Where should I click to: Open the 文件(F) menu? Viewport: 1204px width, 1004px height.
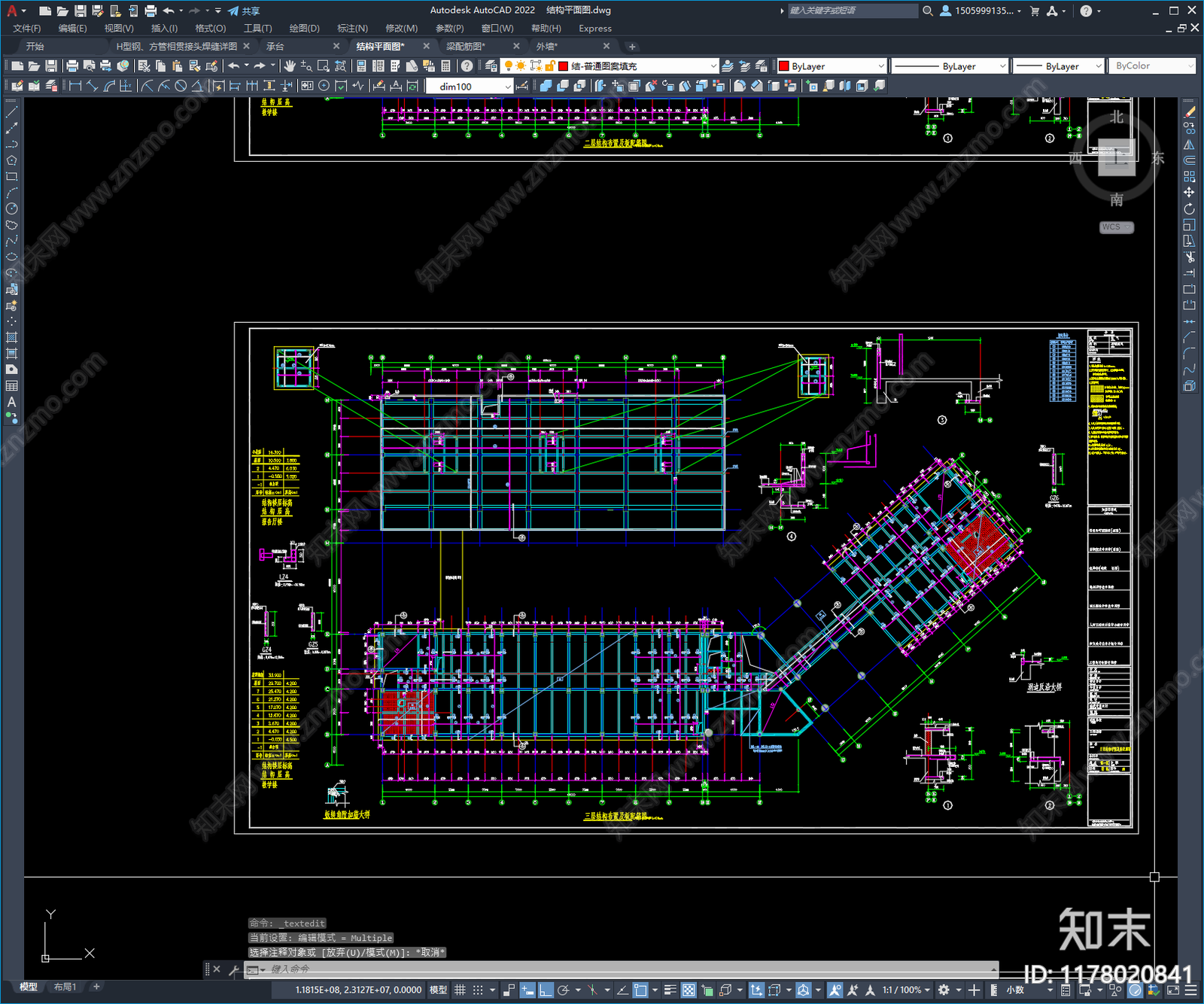click(x=27, y=29)
